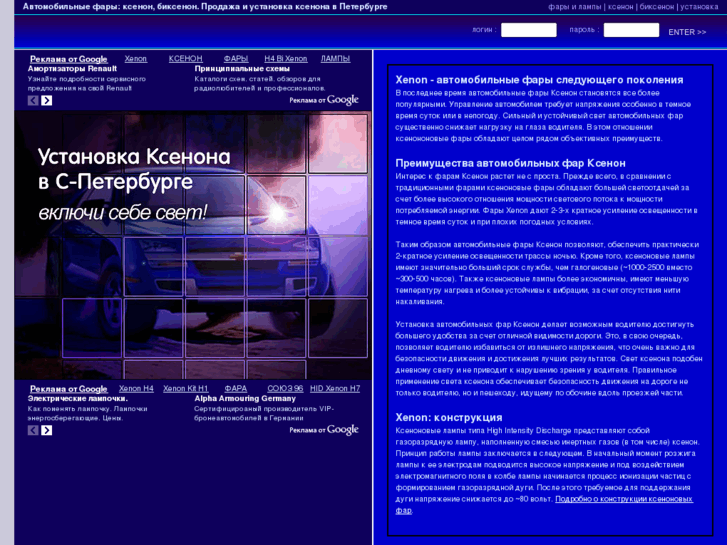Click previous arrow in top ad block

[33, 101]
